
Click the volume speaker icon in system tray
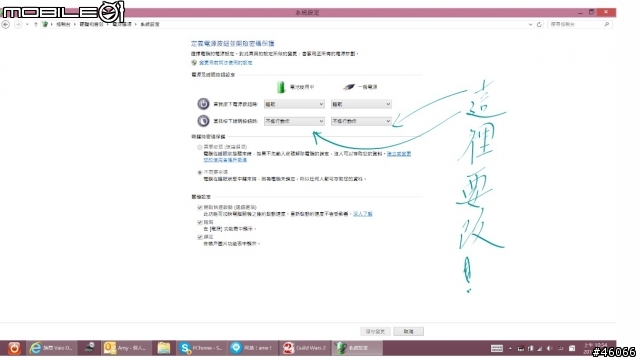click(x=549, y=349)
